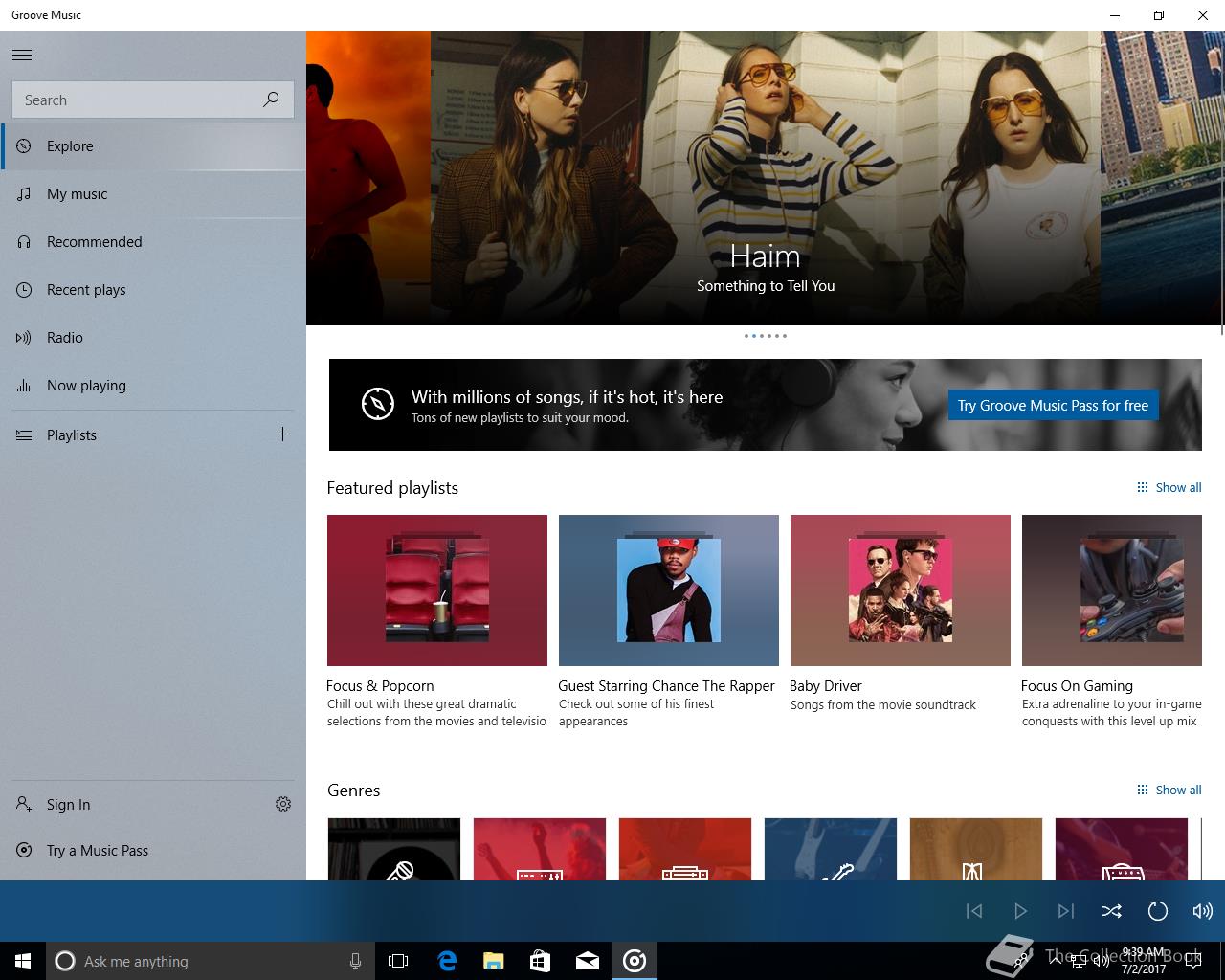Open guitar genre tile
The height and width of the screenshot is (980, 1225).
point(831,849)
